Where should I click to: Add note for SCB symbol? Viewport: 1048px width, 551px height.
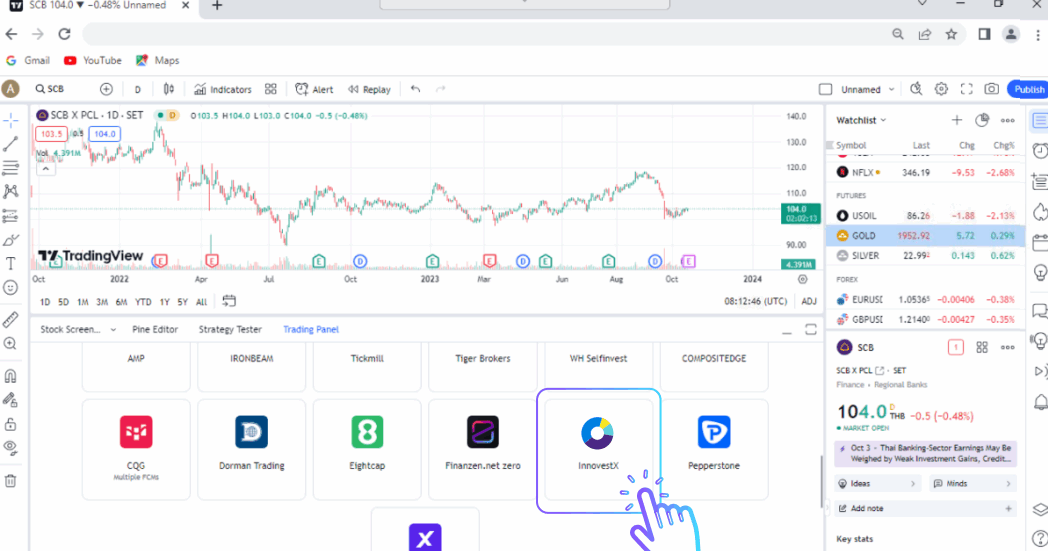(926, 509)
